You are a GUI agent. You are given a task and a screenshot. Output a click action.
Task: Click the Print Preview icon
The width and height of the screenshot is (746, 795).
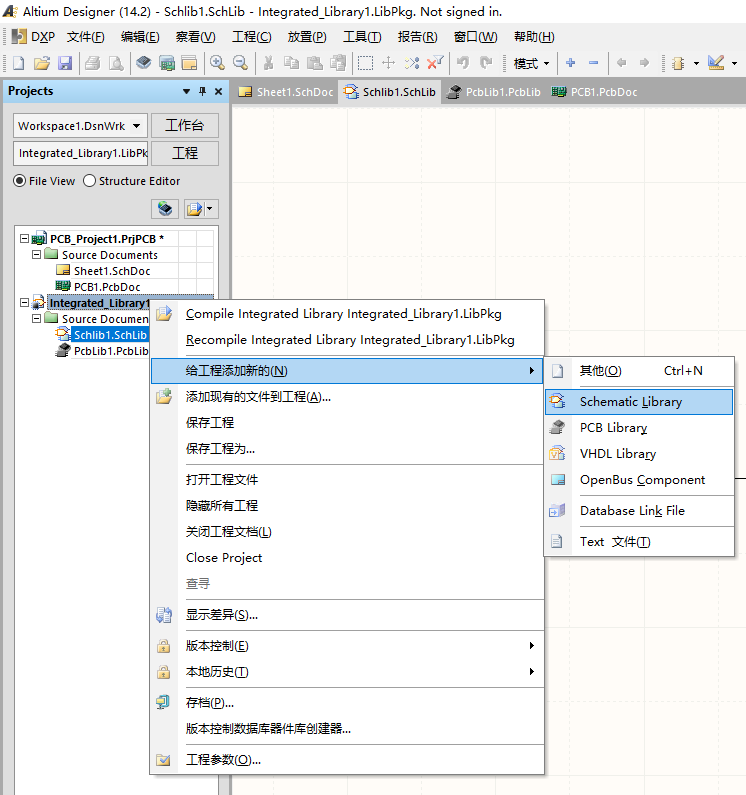[116, 63]
